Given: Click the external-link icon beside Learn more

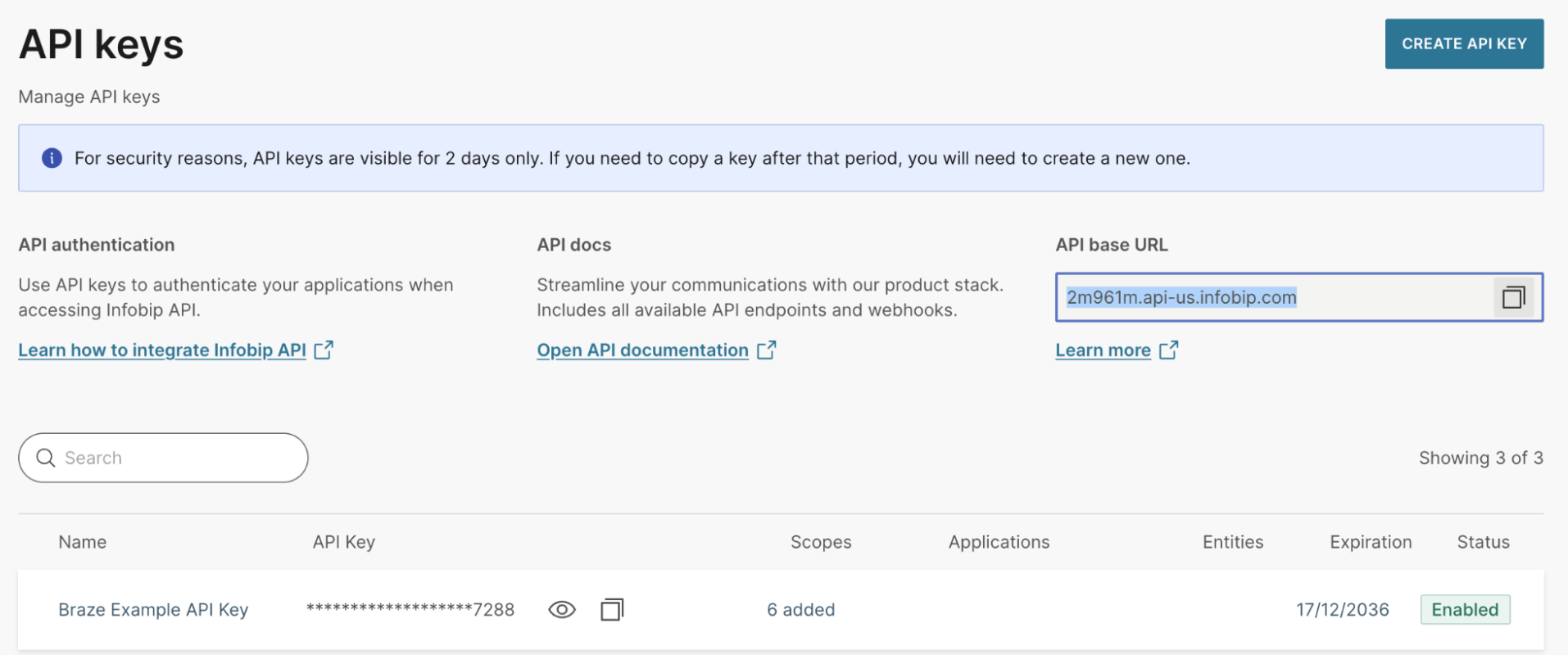Looking at the screenshot, I should 1168,350.
